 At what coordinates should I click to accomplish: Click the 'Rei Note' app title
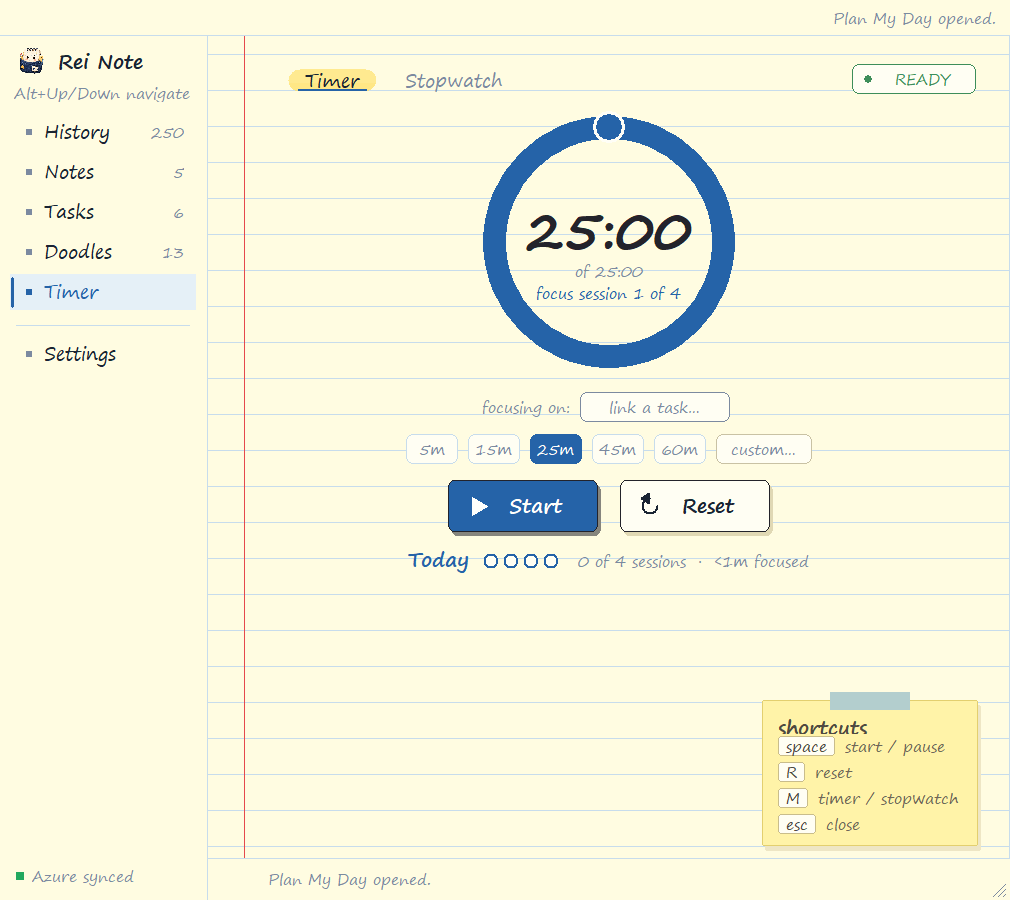[100, 62]
